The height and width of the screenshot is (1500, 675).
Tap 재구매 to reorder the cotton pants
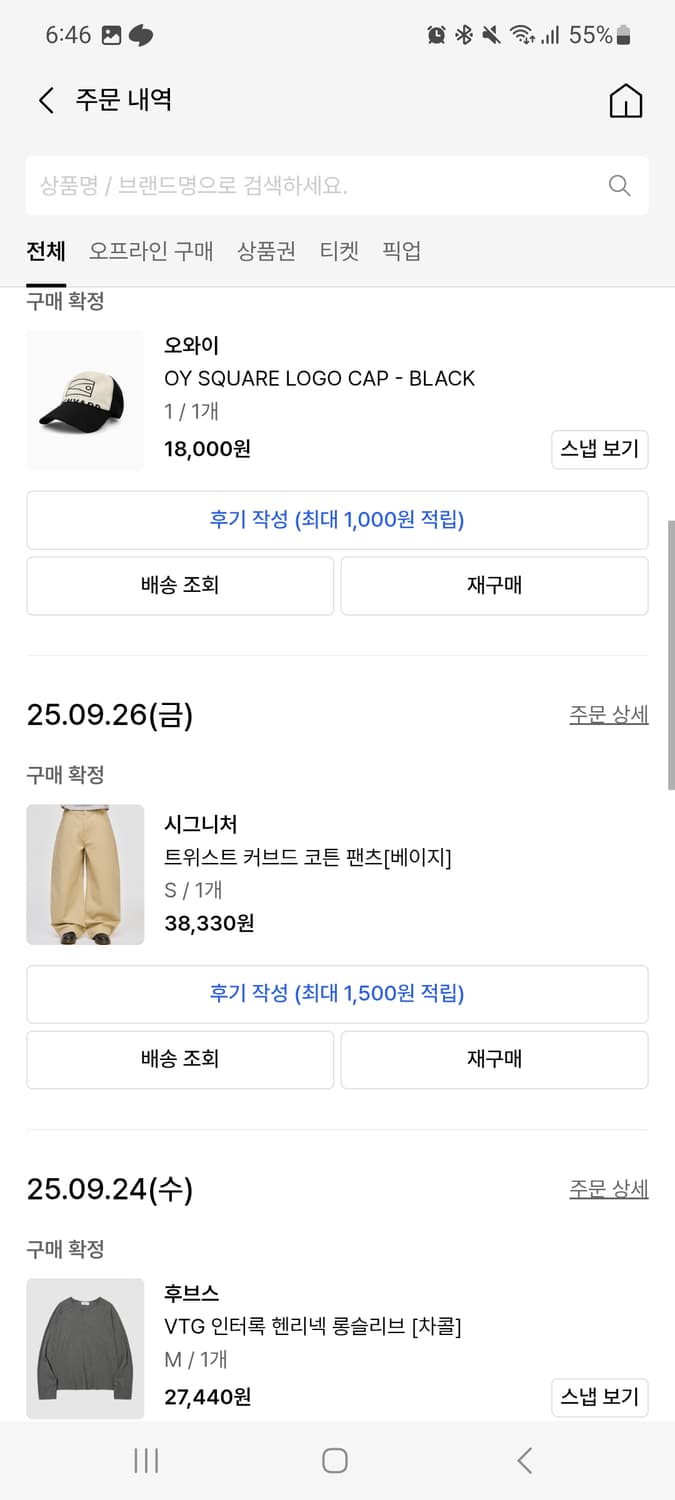[494, 1059]
